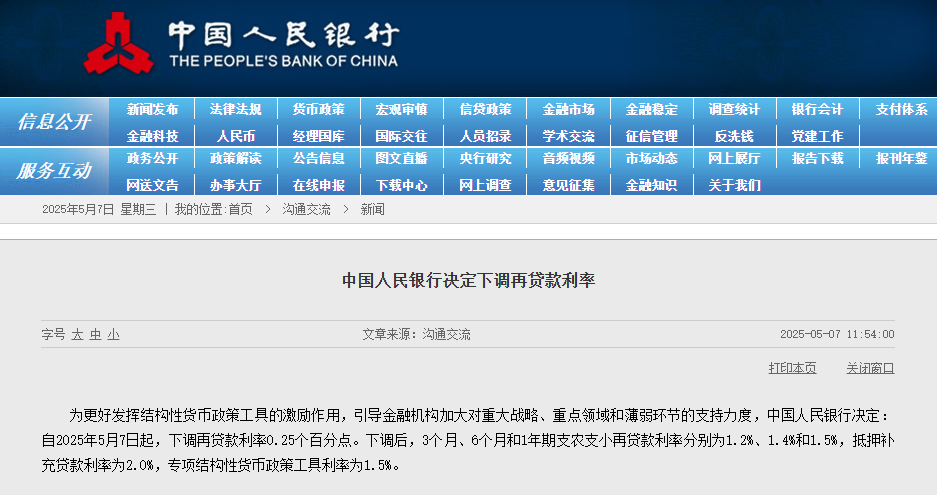Open 宏观审慎 menu item
Image resolution: width=937 pixels, height=495 pixels.
(x=402, y=109)
